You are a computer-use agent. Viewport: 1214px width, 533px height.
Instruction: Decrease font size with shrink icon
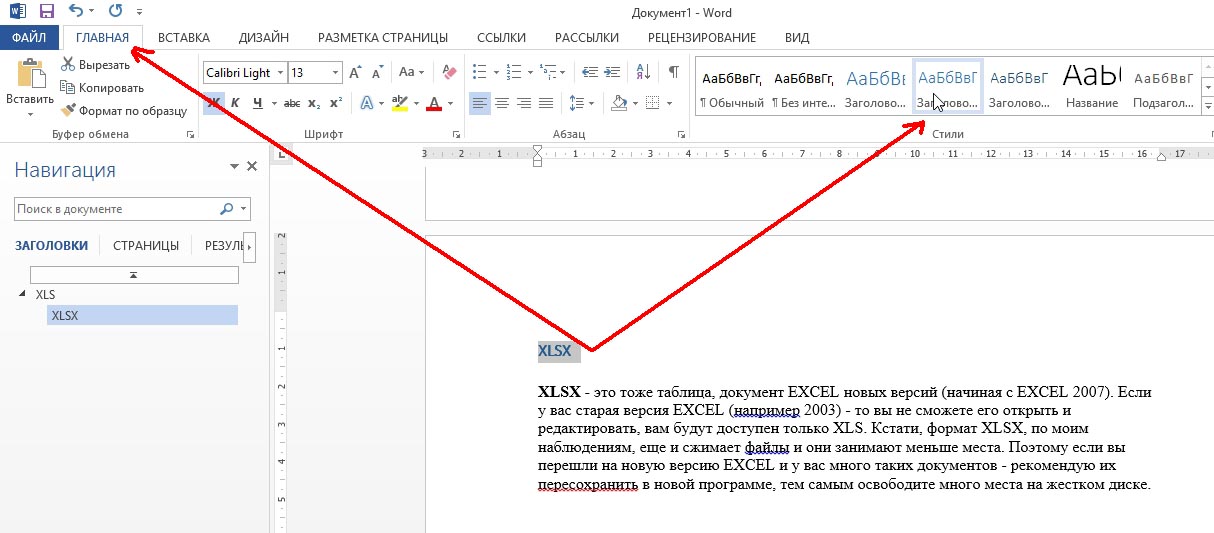click(377, 72)
